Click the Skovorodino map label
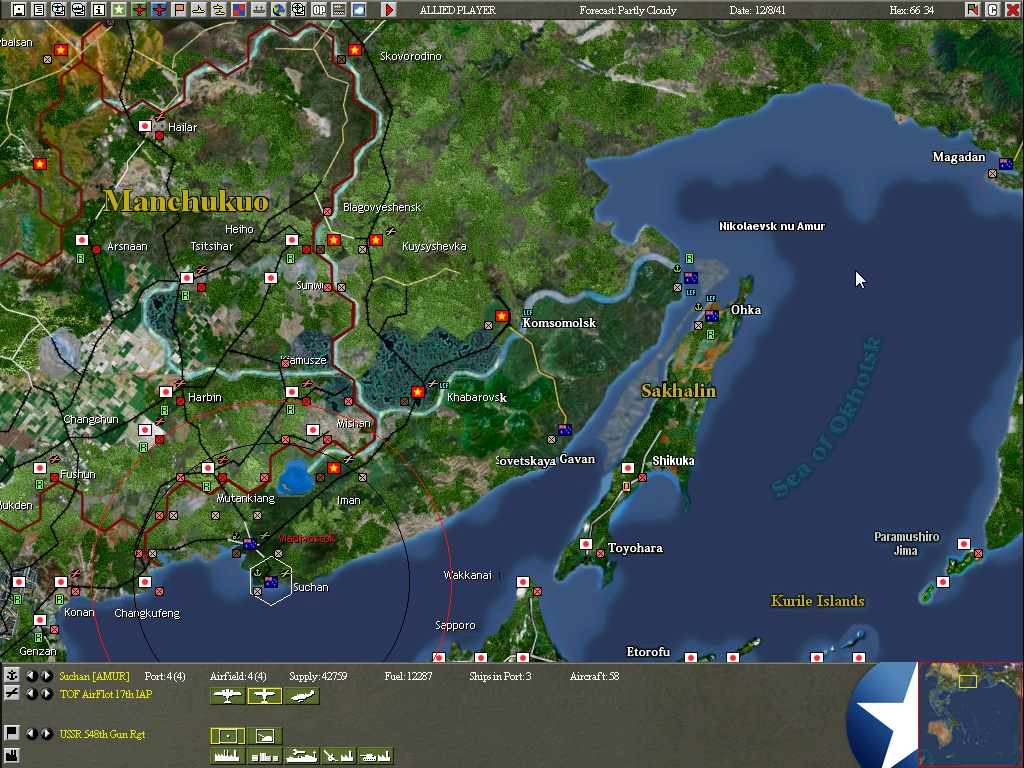This screenshot has height=768, width=1024. [x=411, y=56]
